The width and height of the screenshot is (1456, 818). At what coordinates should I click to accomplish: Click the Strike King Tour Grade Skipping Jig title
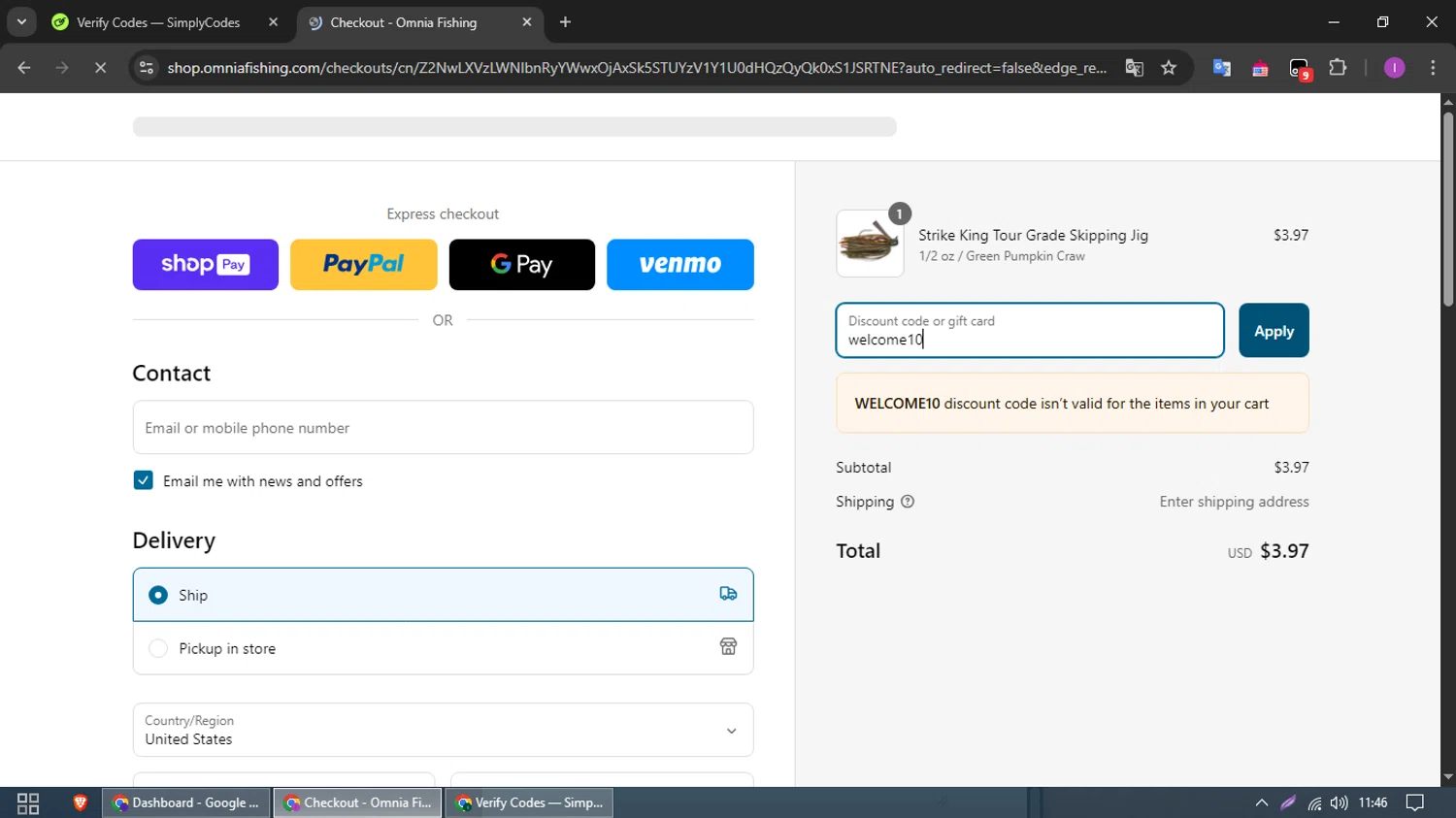click(1034, 235)
